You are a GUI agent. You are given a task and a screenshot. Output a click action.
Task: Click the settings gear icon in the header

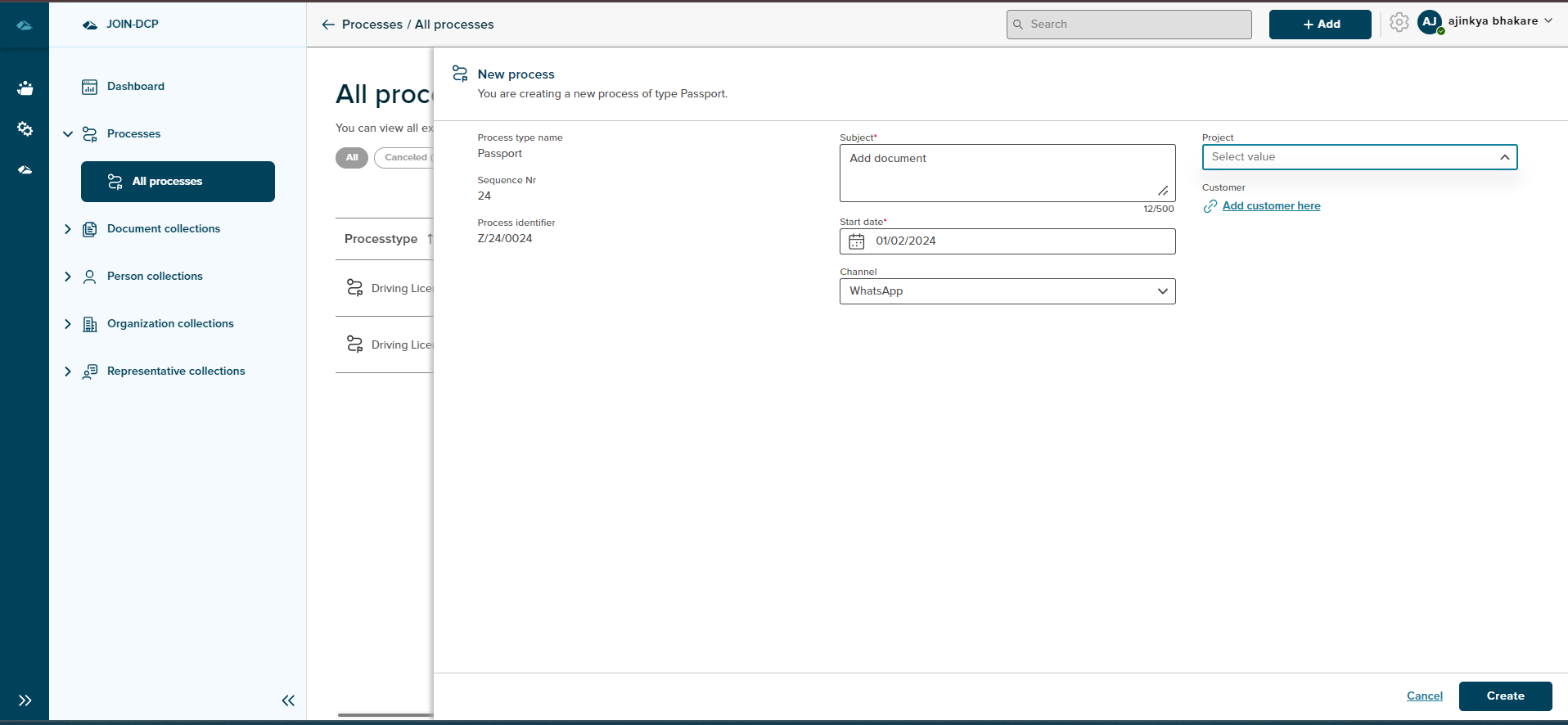(1399, 23)
